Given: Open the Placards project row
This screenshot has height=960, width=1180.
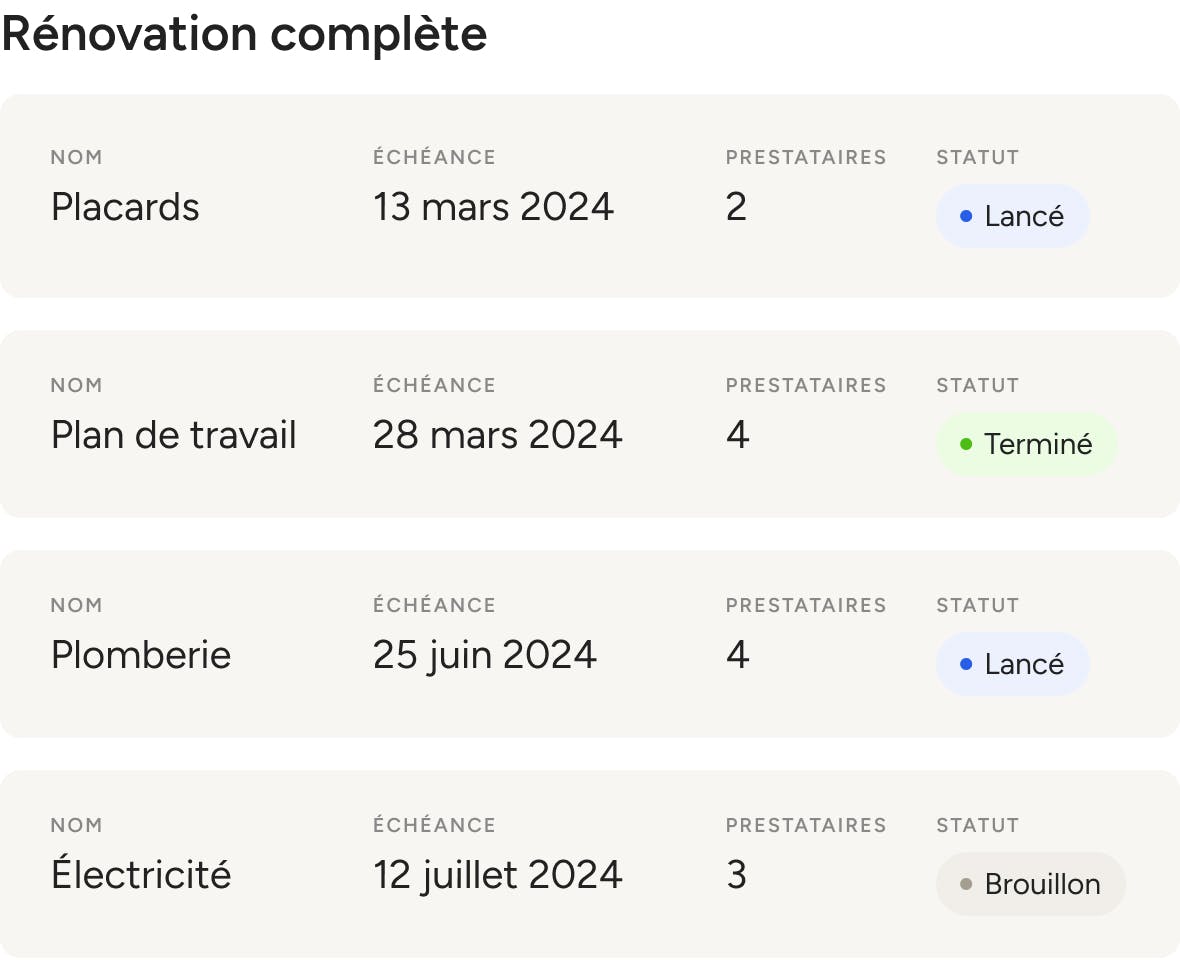Looking at the screenshot, I should [590, 196].
